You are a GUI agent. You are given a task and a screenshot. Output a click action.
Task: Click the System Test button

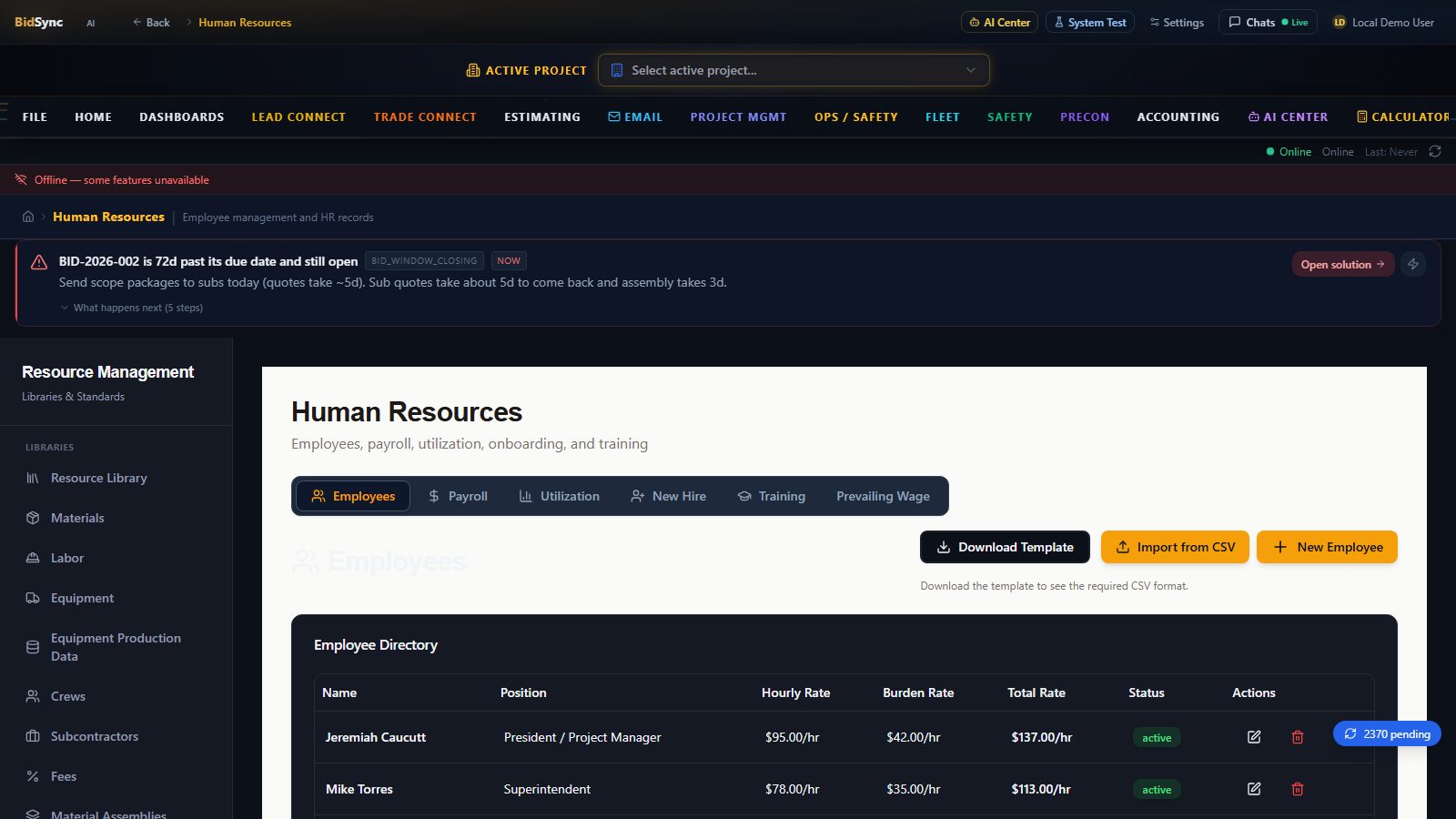[x=1089, y=22]
